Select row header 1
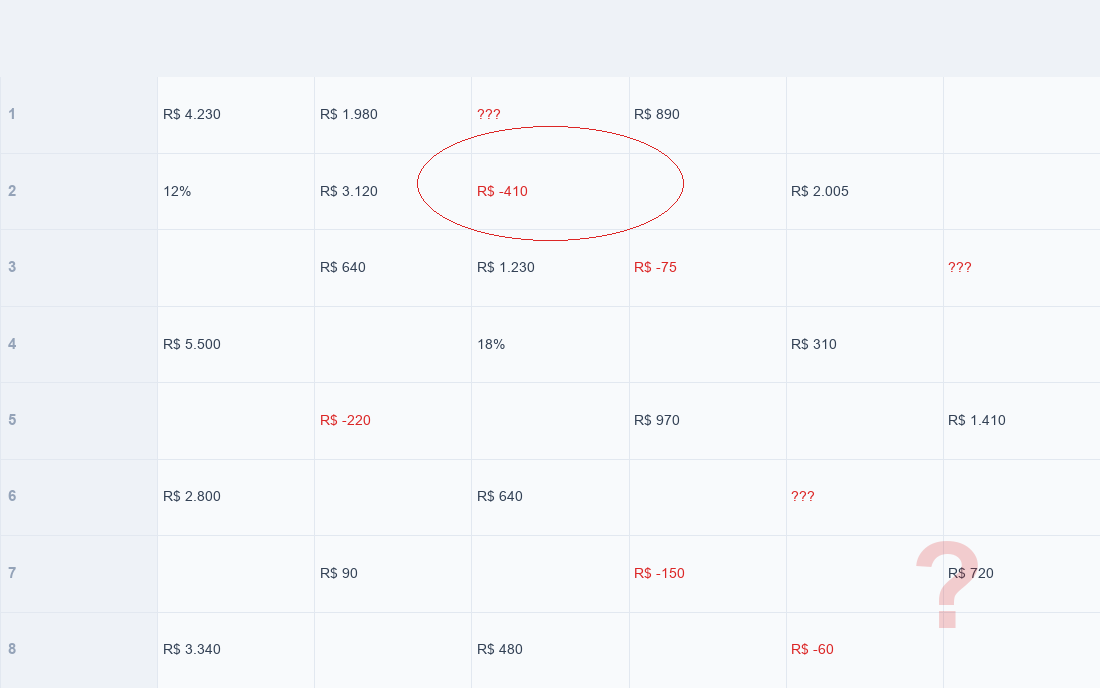The height and width of the screenshot is (688, 1100). pyautogui.click(x=79, y=115)
